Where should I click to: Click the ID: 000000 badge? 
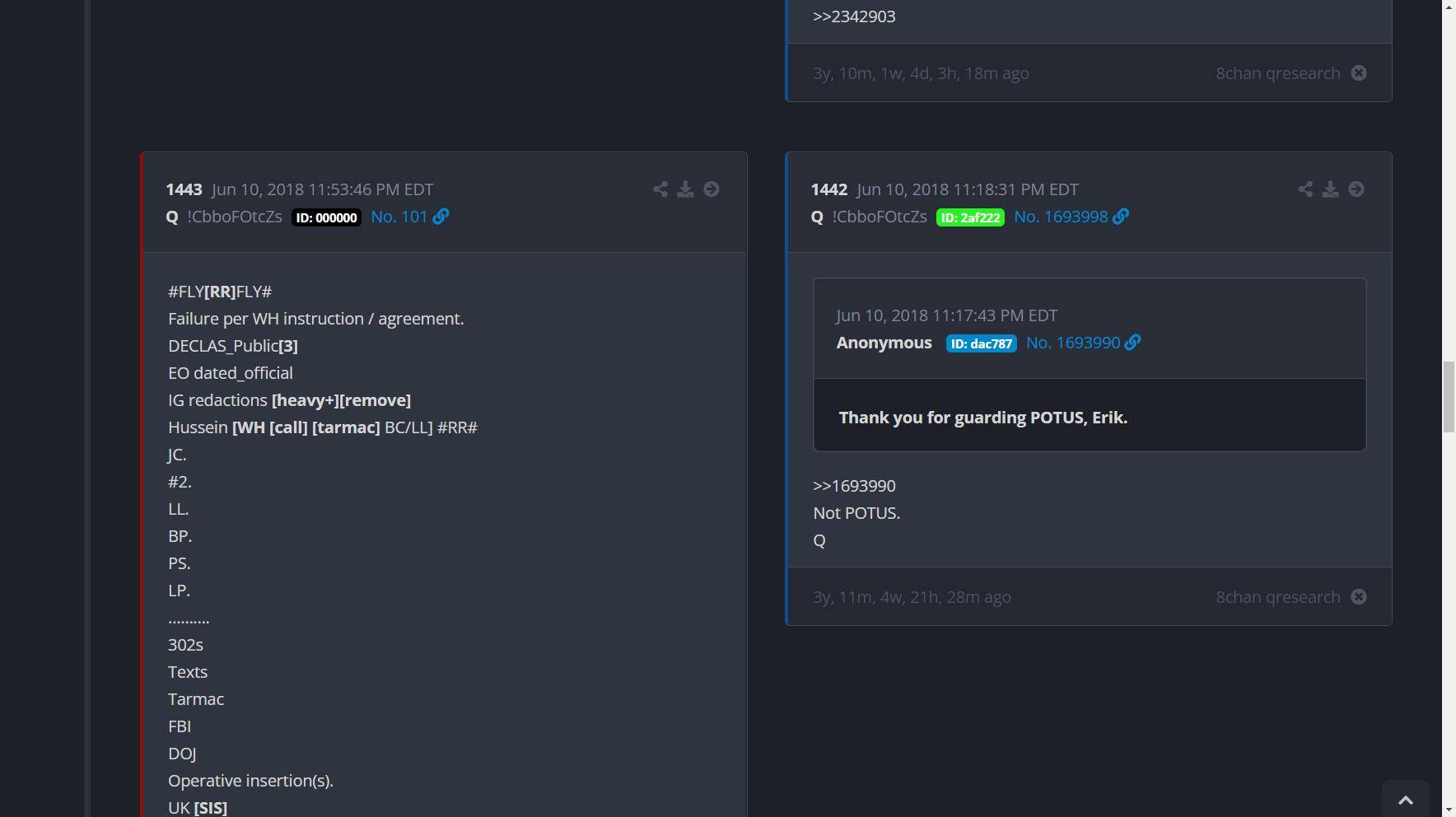point(326,217)
